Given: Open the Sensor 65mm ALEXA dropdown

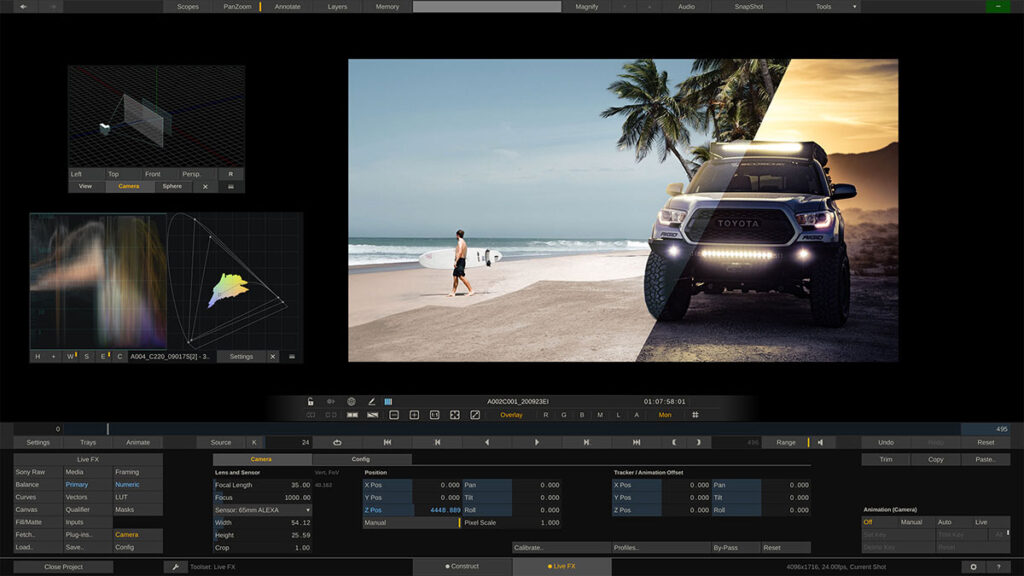Looking at the screenshot, I should pos(263,510).
